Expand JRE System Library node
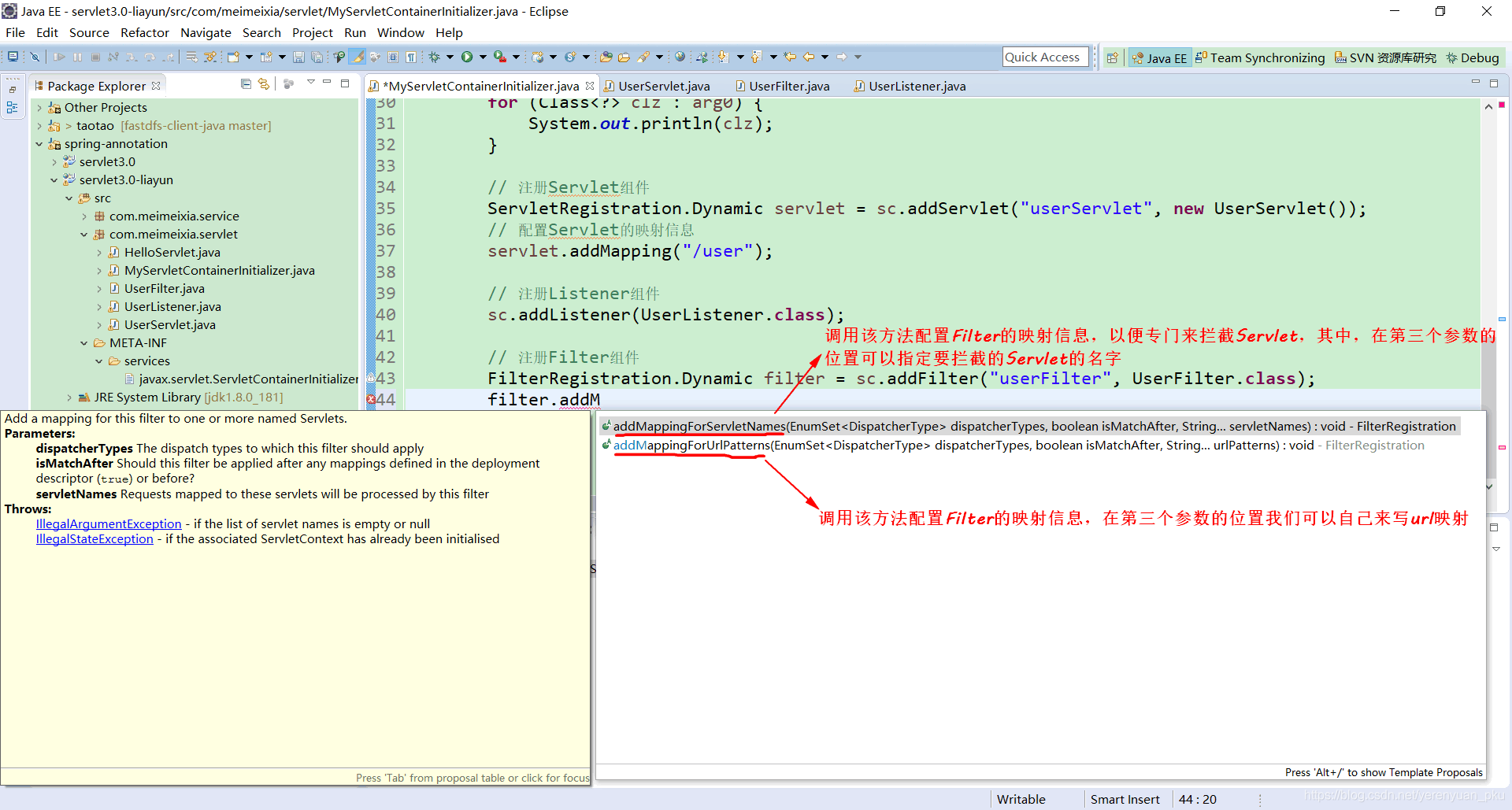1512x810 pixels. pyautogui.click(x=69, y=398)
